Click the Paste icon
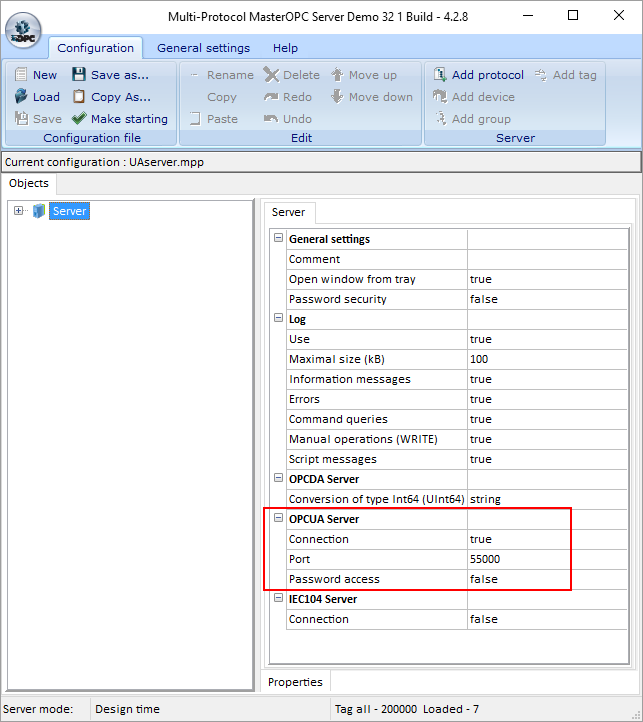 pyautogui.click(x=195, y=119)
